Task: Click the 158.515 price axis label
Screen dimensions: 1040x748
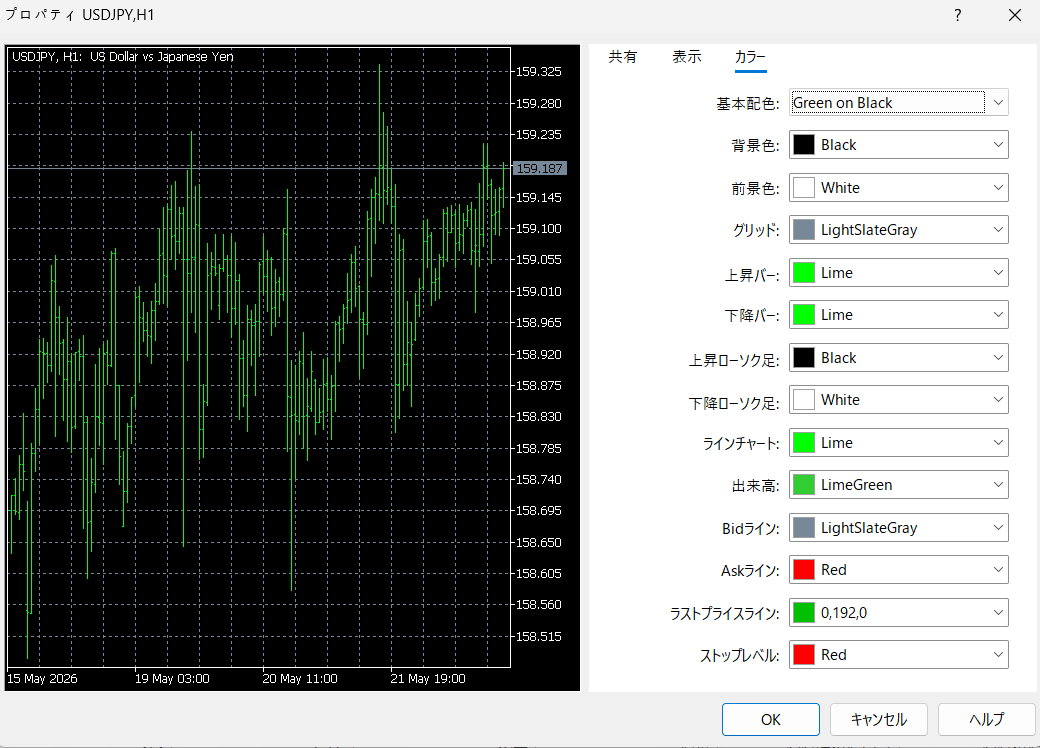Action: [539, 637]
